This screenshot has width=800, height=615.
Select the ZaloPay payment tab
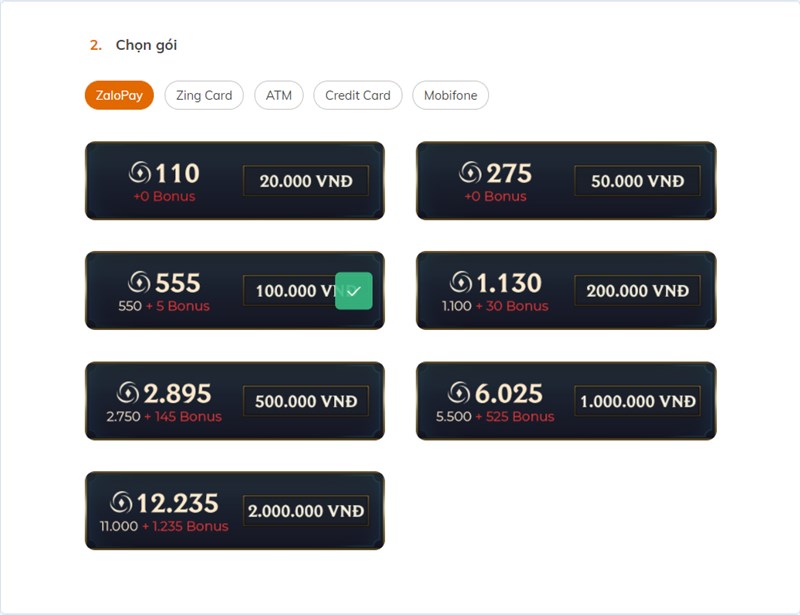coord(119,95)
